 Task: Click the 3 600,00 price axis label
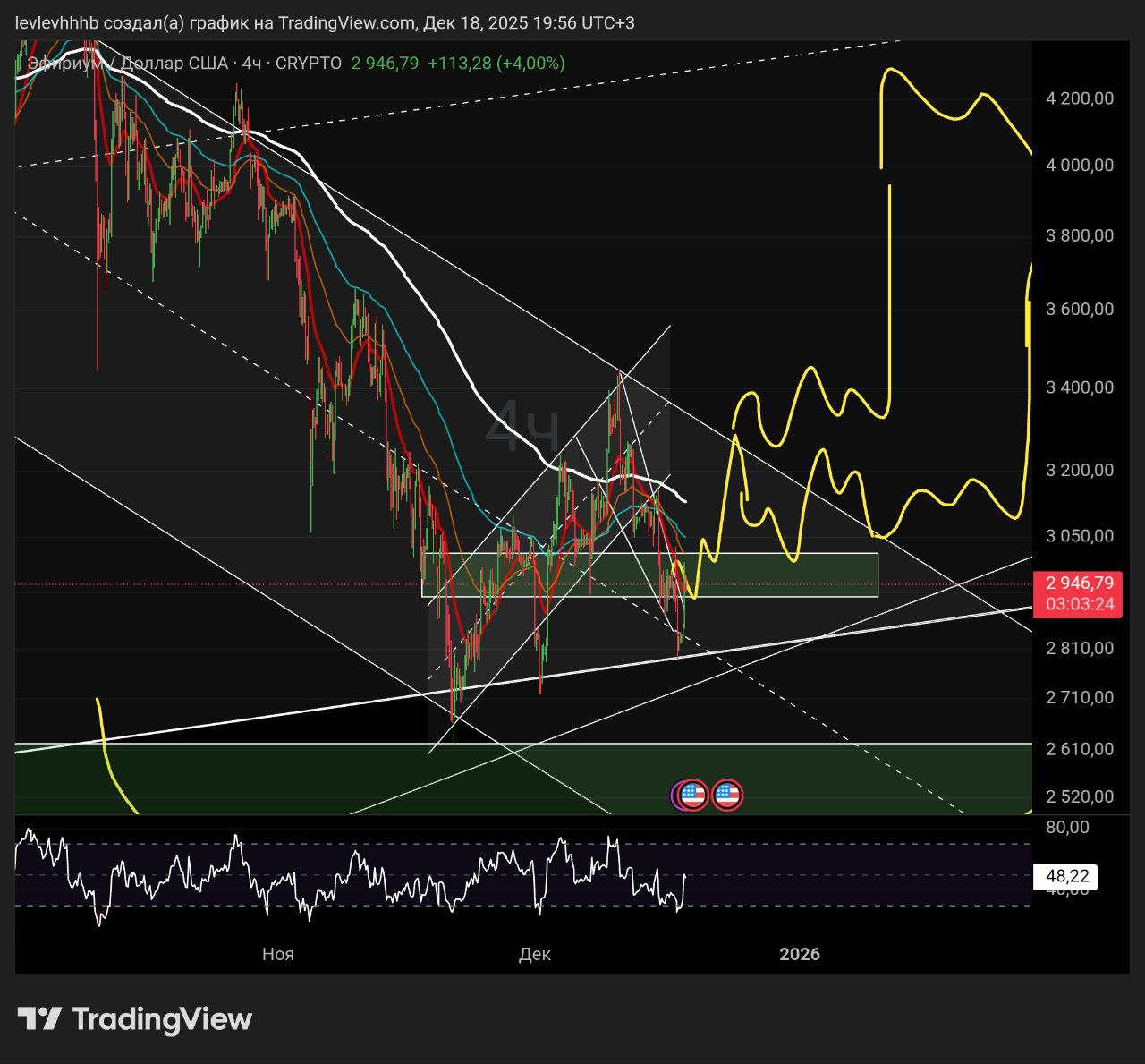1080,310
